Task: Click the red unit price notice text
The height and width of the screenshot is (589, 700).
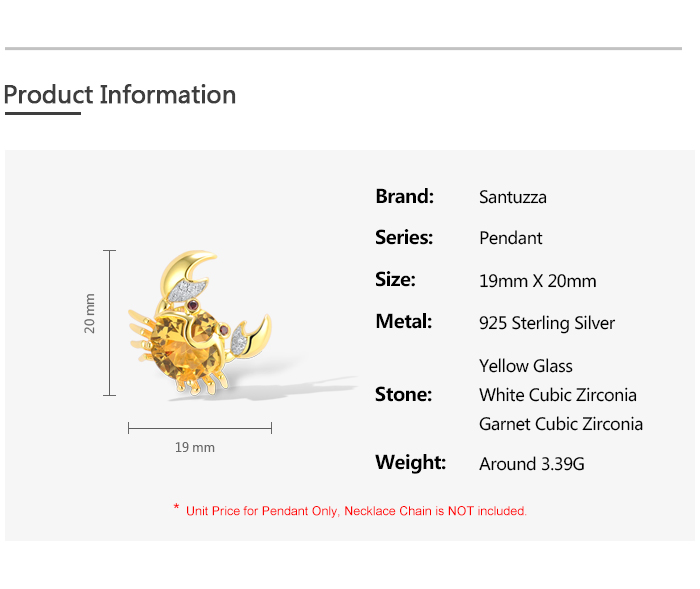Action: point(356,511)
